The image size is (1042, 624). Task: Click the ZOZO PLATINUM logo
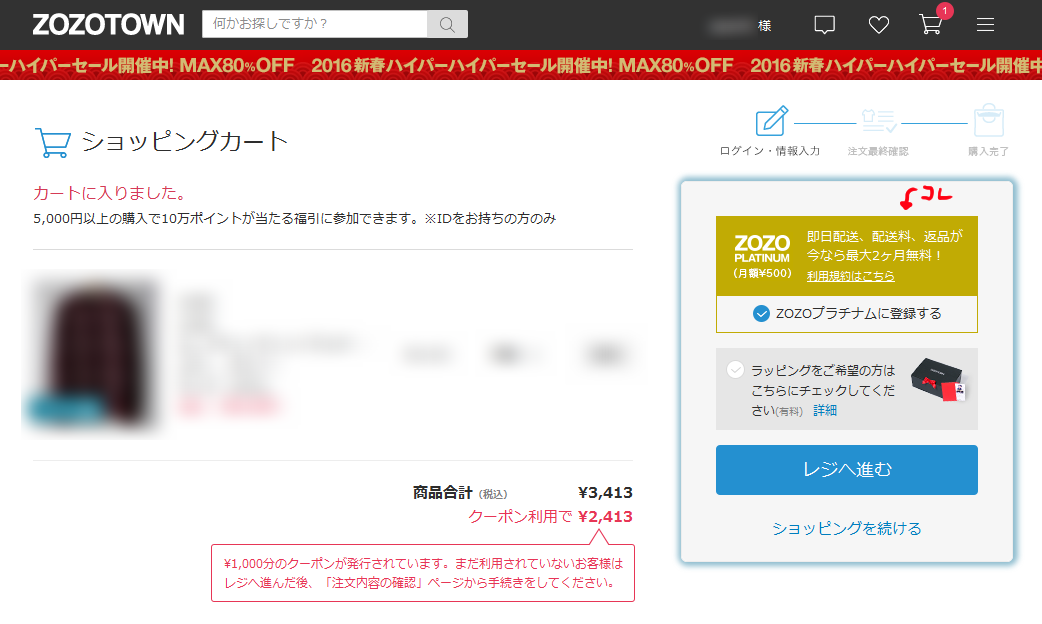tap(762, 250)
